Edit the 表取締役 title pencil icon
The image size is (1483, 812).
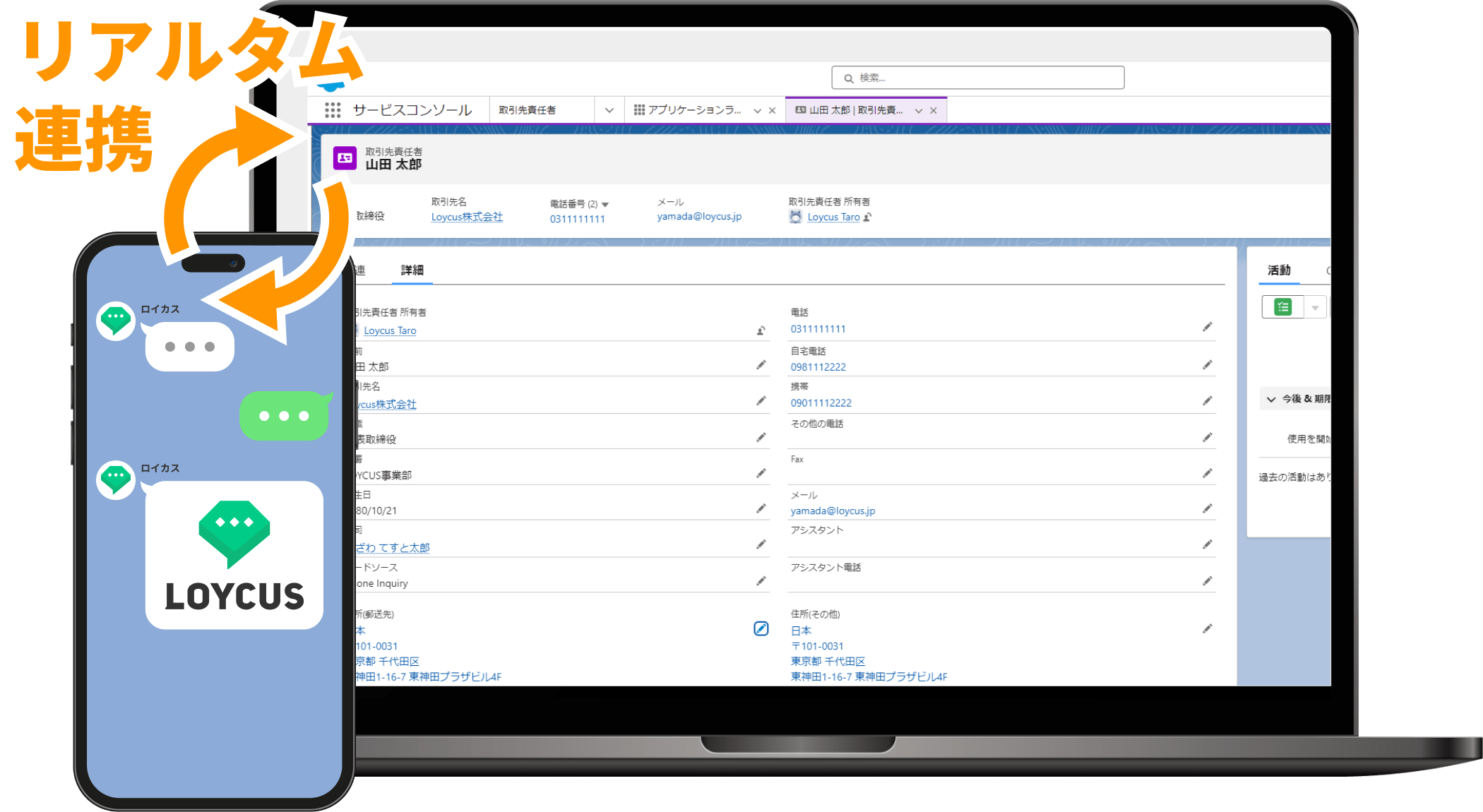tap(761, 438)
